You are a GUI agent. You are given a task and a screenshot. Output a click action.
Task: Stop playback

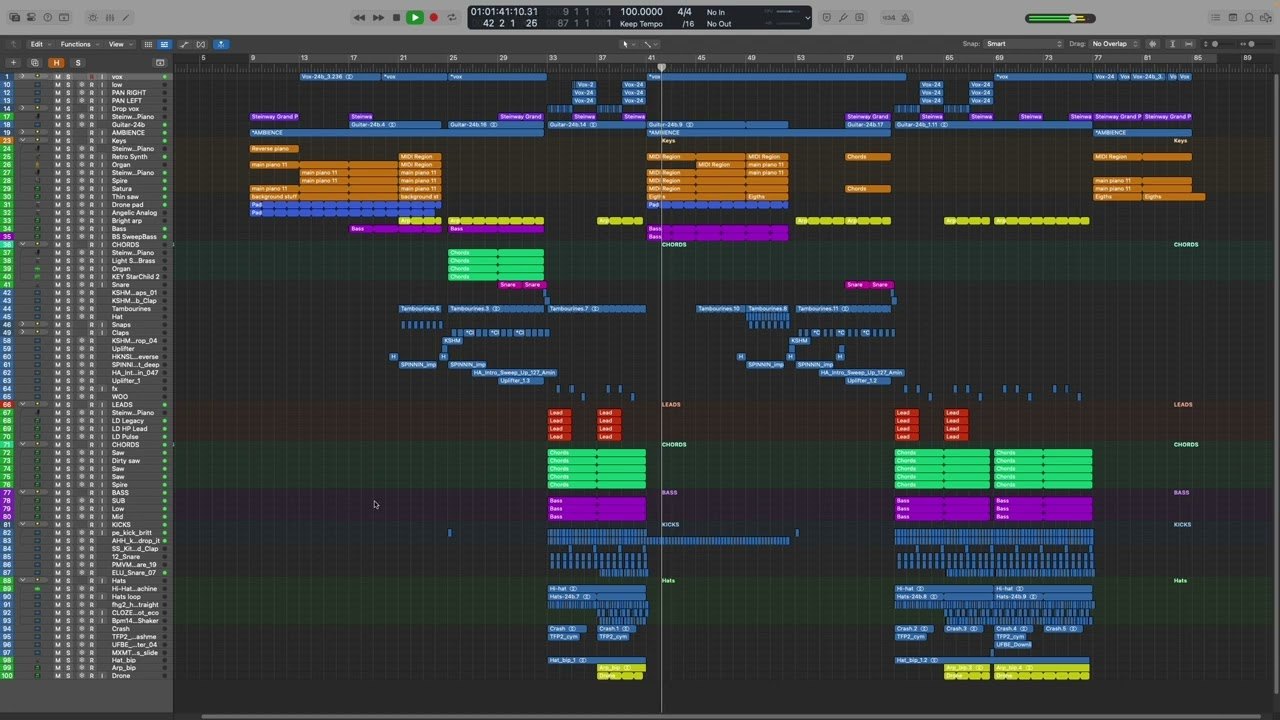pyautogui.click(x=397, y=17)
